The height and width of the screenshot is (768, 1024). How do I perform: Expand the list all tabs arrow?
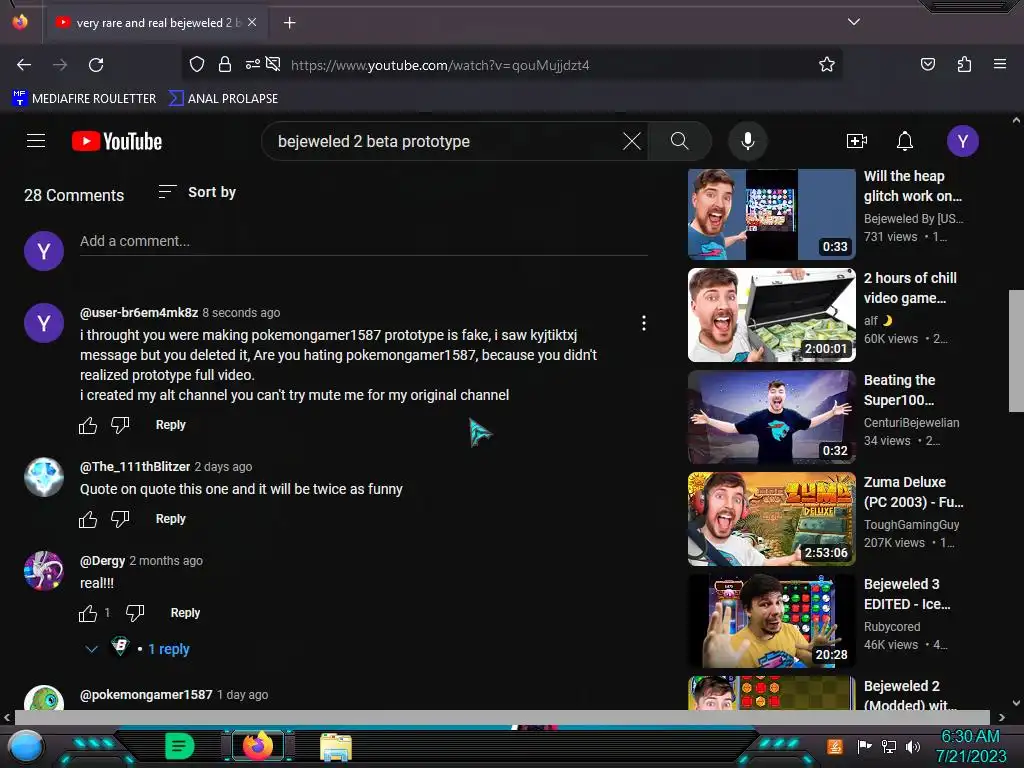tap(854, 22)
